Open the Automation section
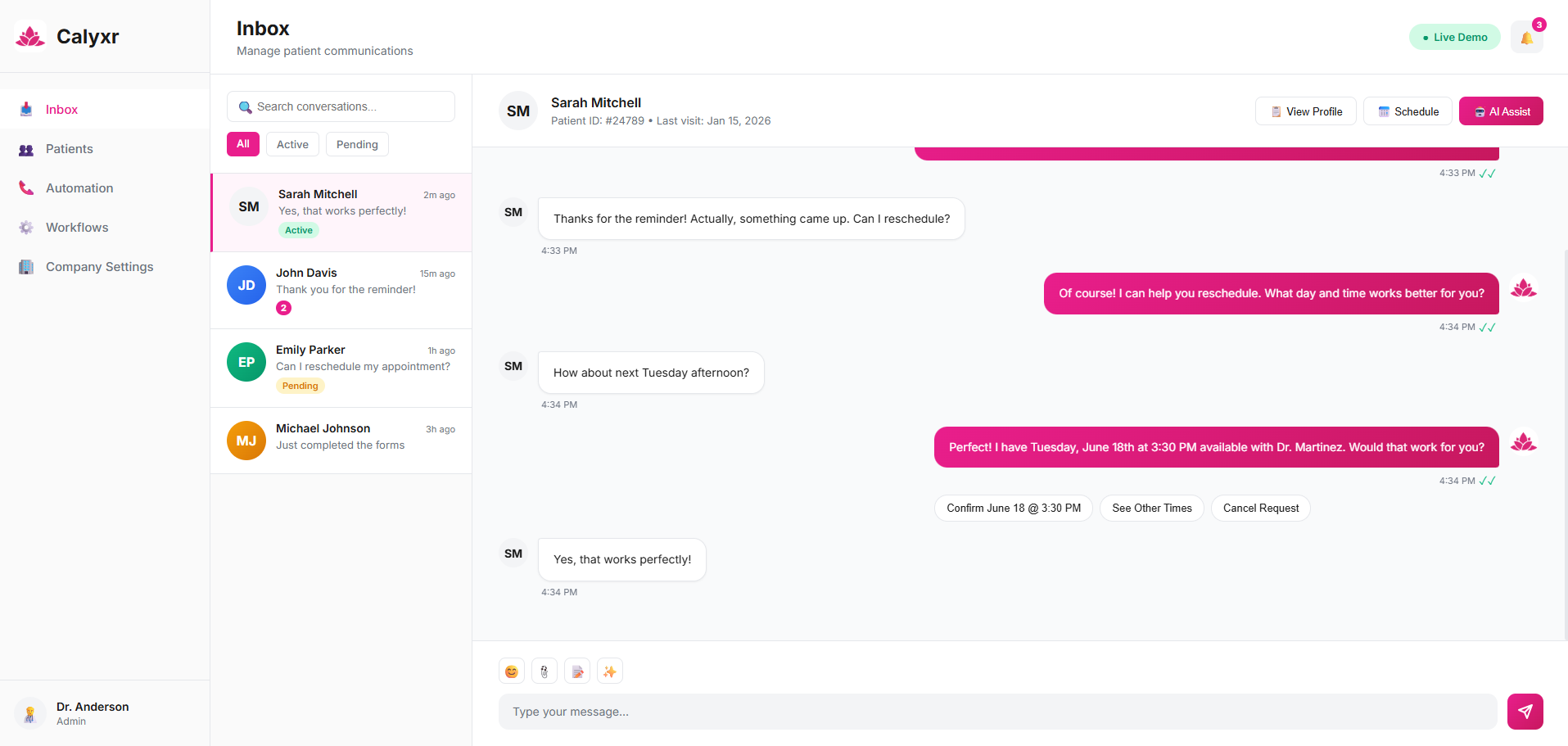Screen dimensions: 1568x746 pos(79,188)
